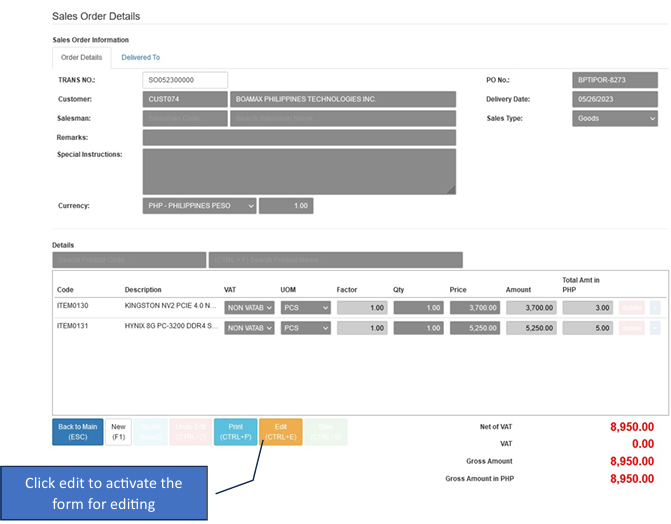The image size is (671, 524).
Task: Open UOM dropdown for ITEM0130 row
Action: click(x=305, y=307)
